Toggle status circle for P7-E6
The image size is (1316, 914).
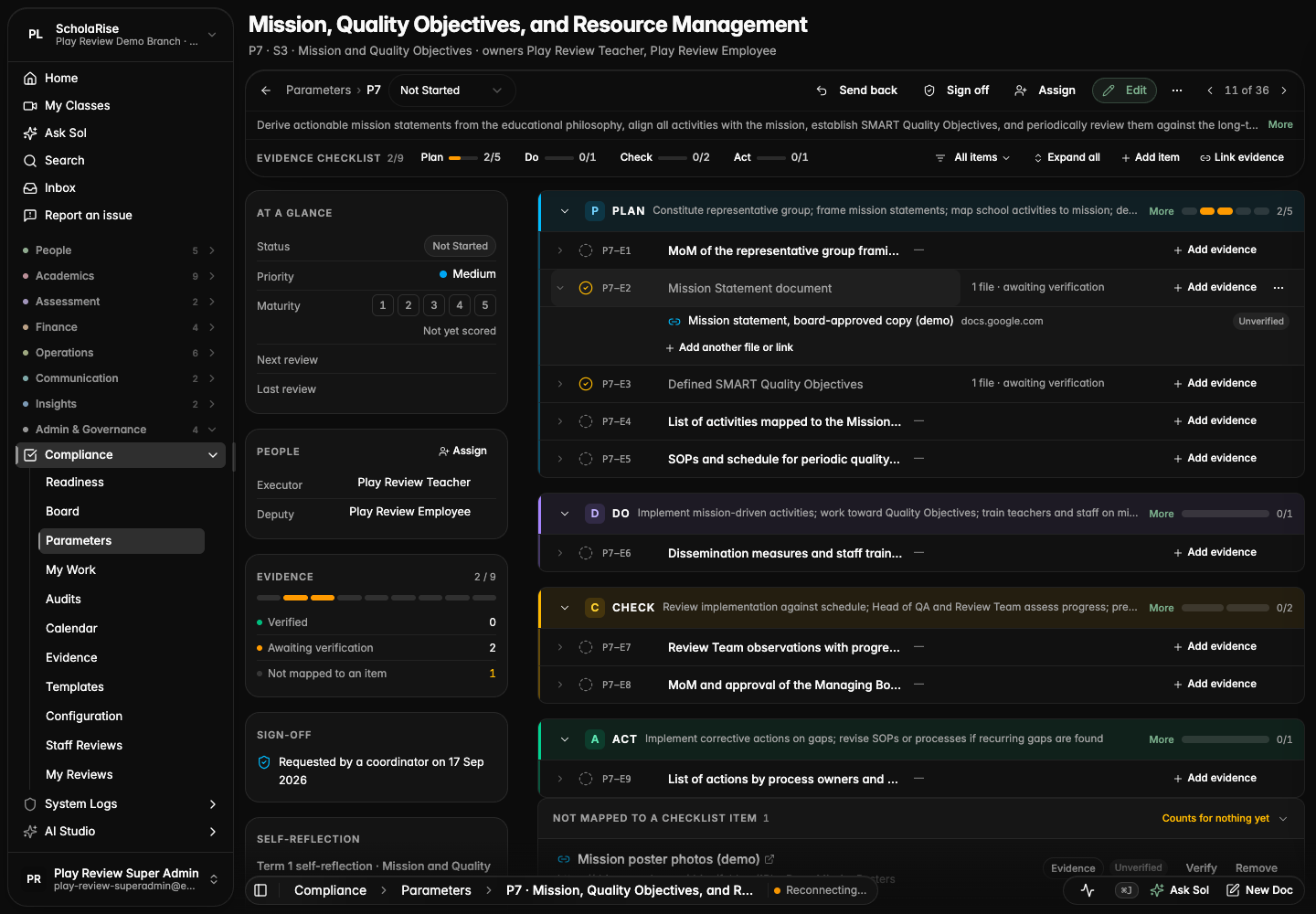pos(586,553)
